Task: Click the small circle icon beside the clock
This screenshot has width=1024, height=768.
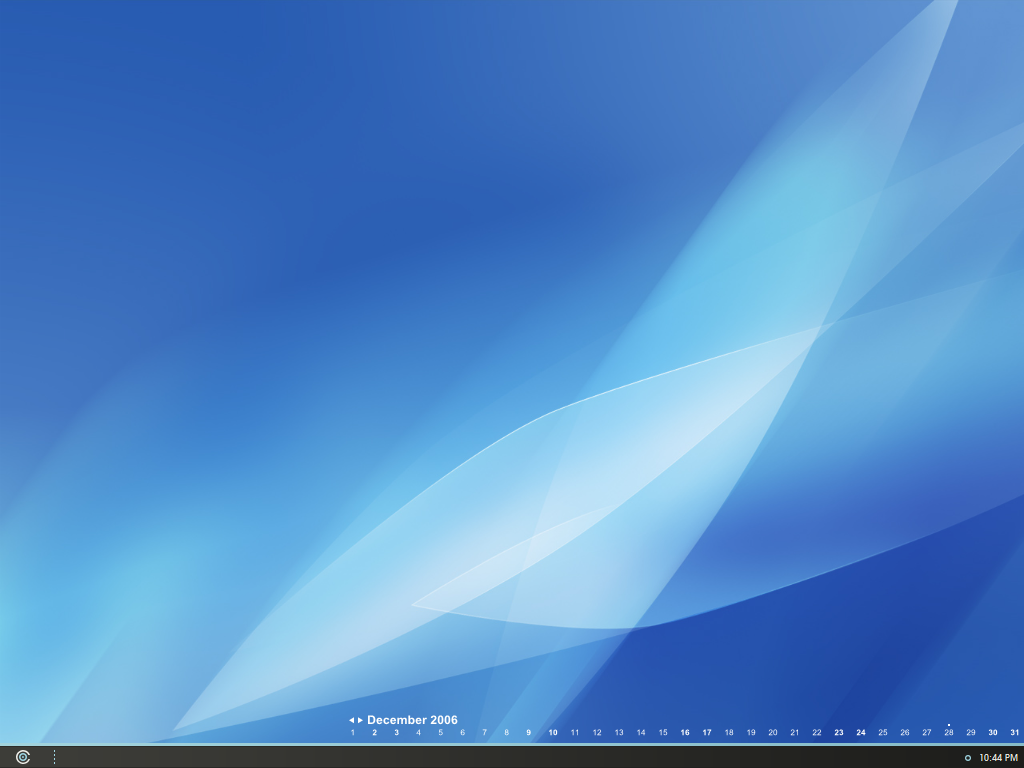Action: pyautogui.click(x=966, y=757)
